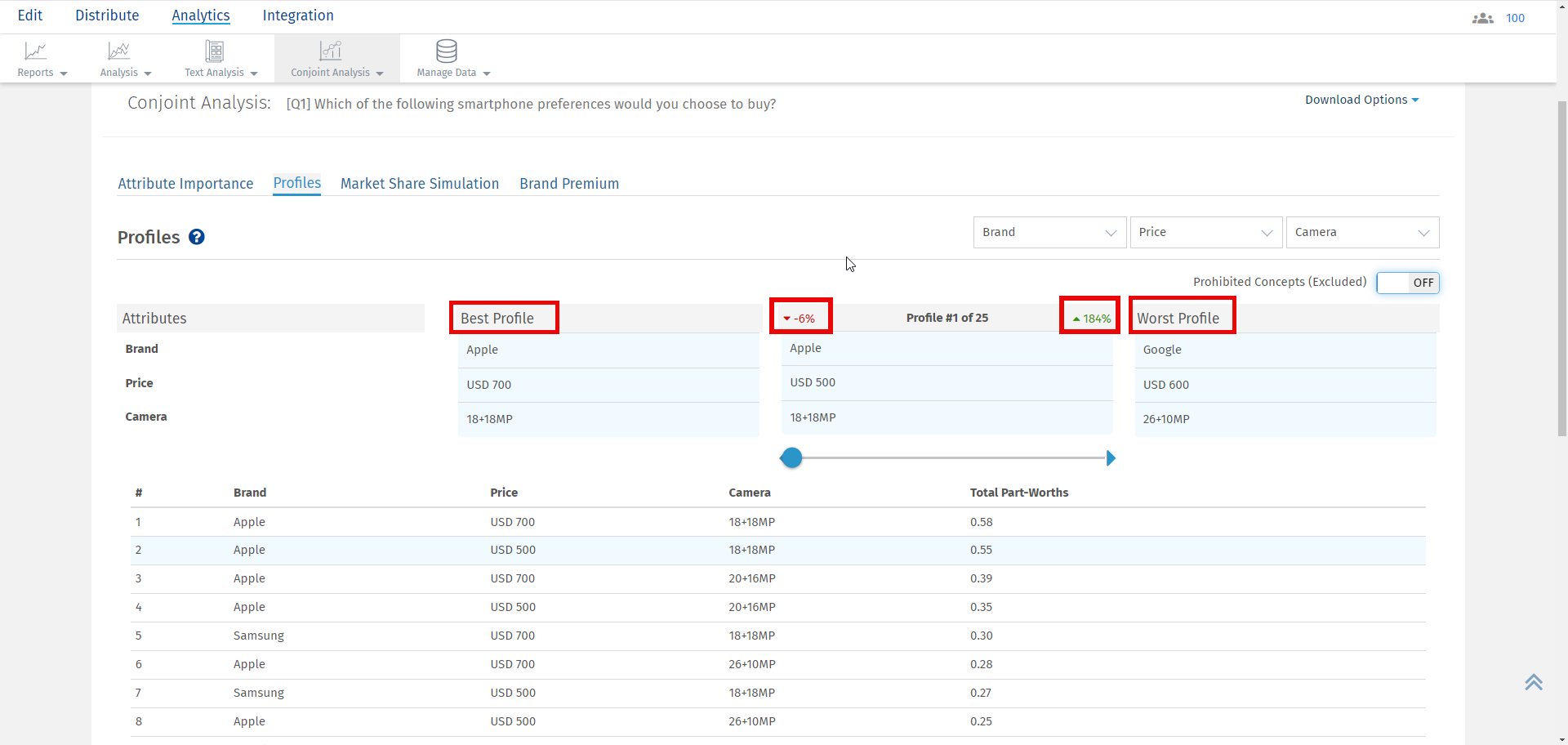Image resolution: width=1568 pixels, height=745 pixels.
Task: Switch to Attribute Importance tab
Action: click(185, 184)
